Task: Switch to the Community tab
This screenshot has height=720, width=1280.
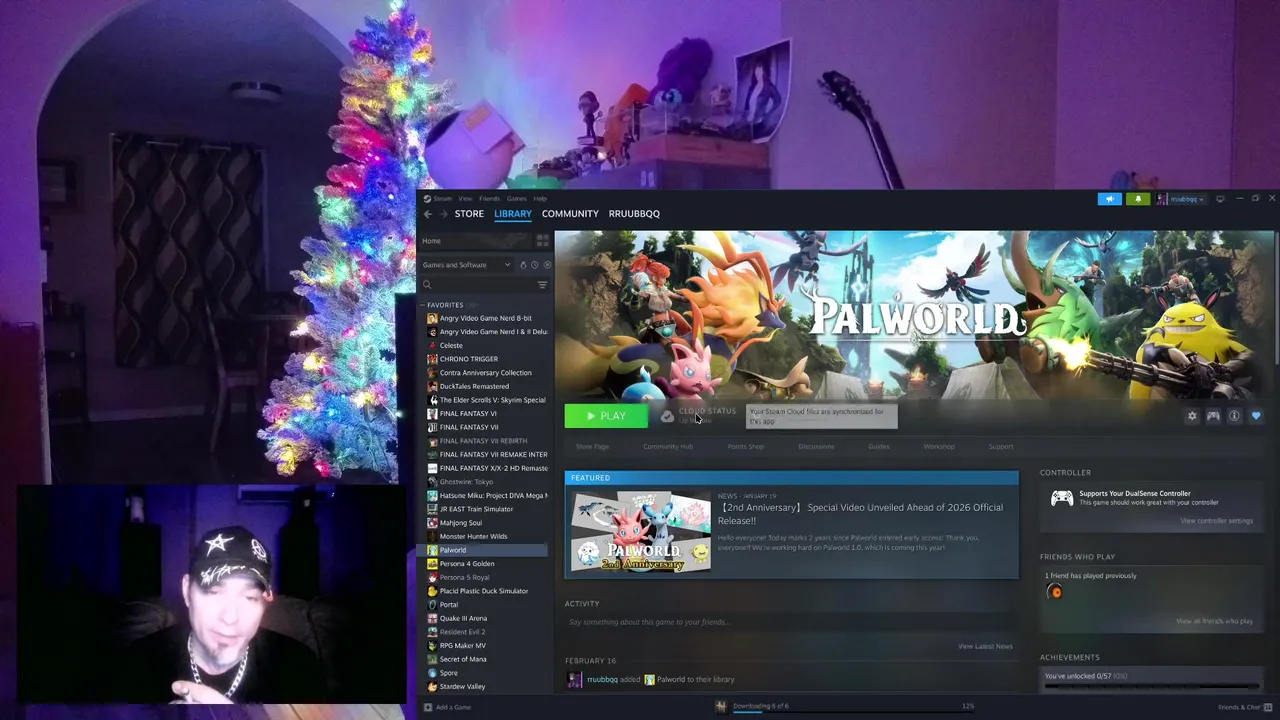Action: pos(570,214)
